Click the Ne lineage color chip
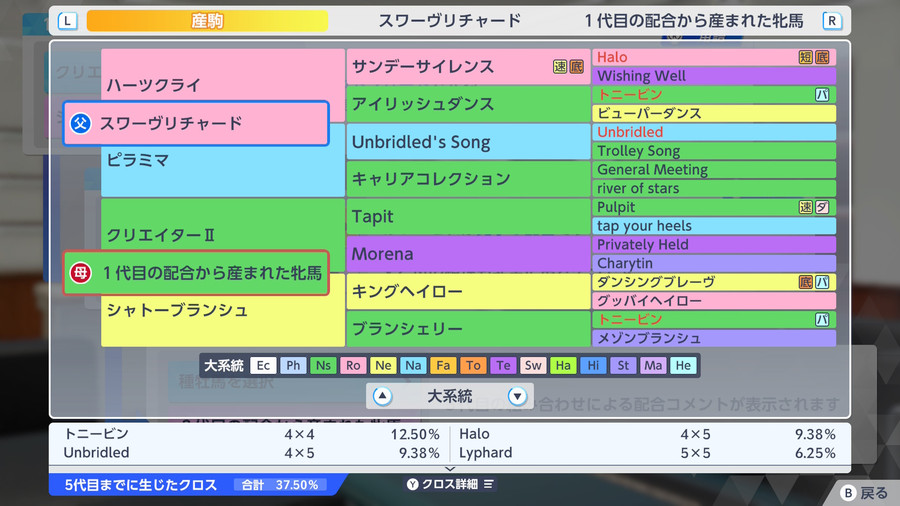Image resolution: width=900 pixels, height=506 pixels. click(383, 365)
